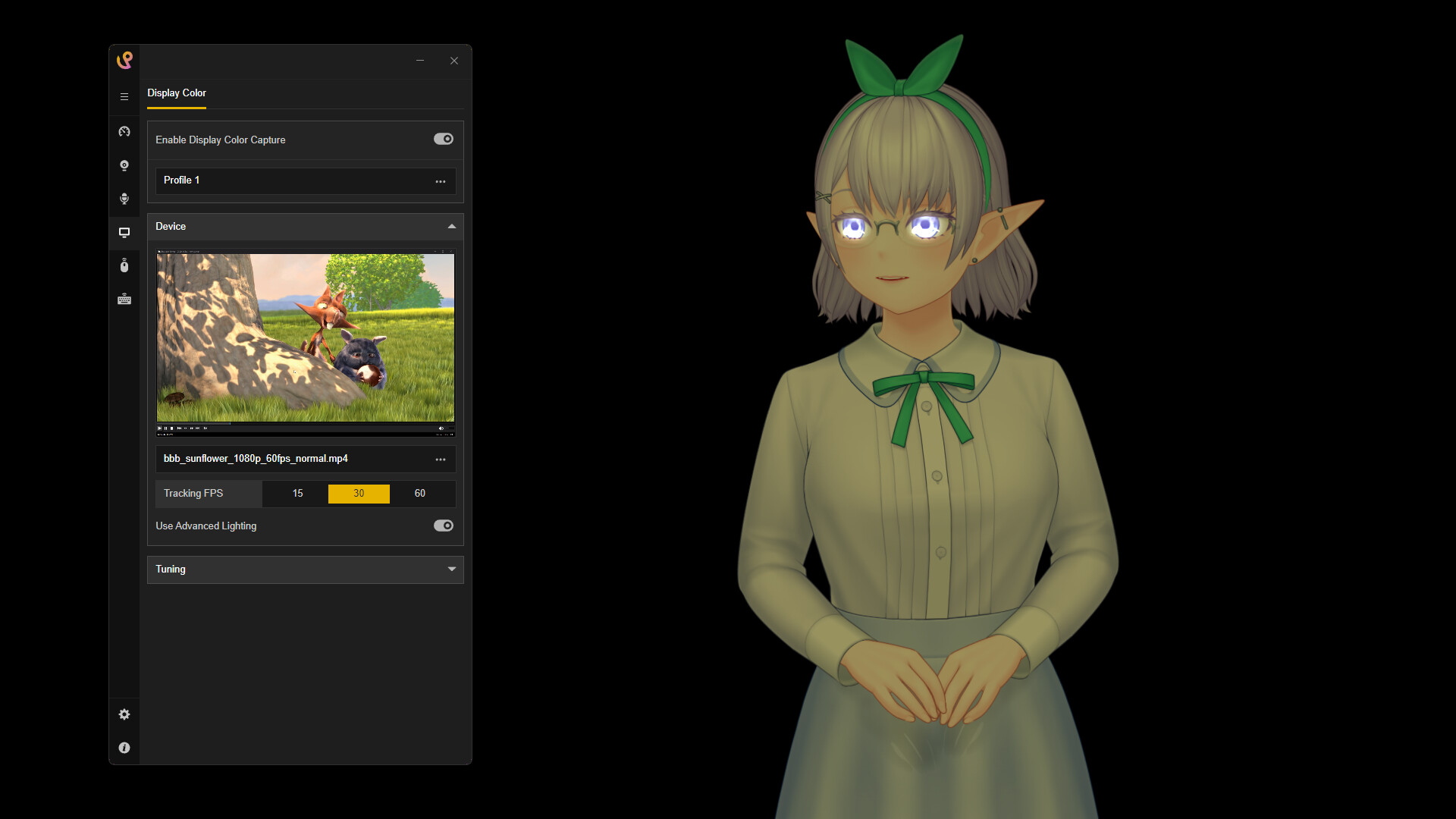Viewport: 1456px width, 819px height.
Task: Open the application settings gear
Action: (124, 714)
